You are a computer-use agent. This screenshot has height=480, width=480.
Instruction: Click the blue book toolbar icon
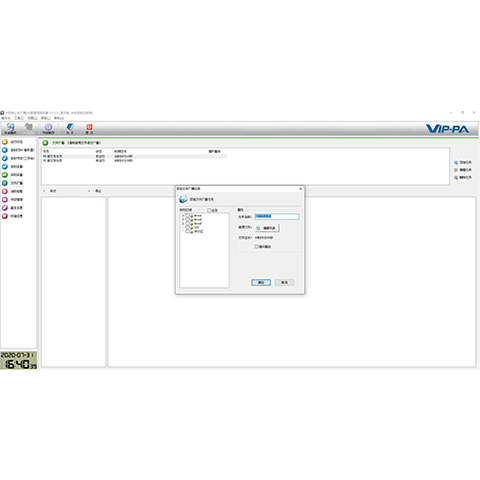coord(70,127)
